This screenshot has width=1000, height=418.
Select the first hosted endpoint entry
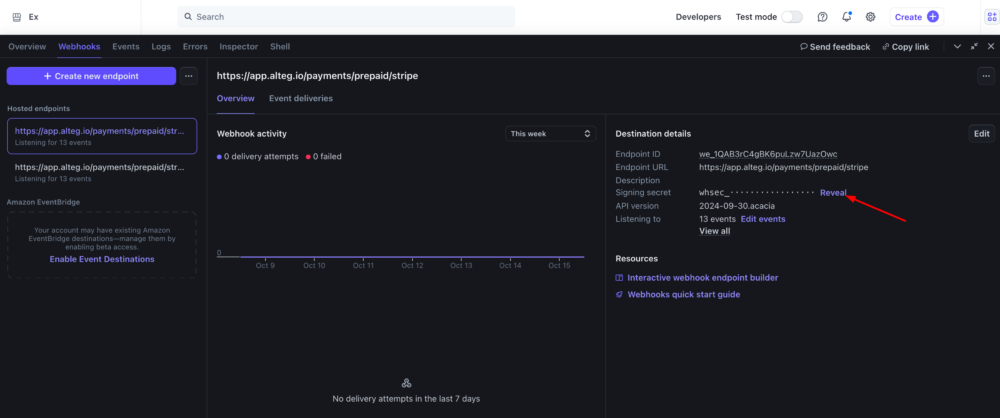tap(102, 136)
